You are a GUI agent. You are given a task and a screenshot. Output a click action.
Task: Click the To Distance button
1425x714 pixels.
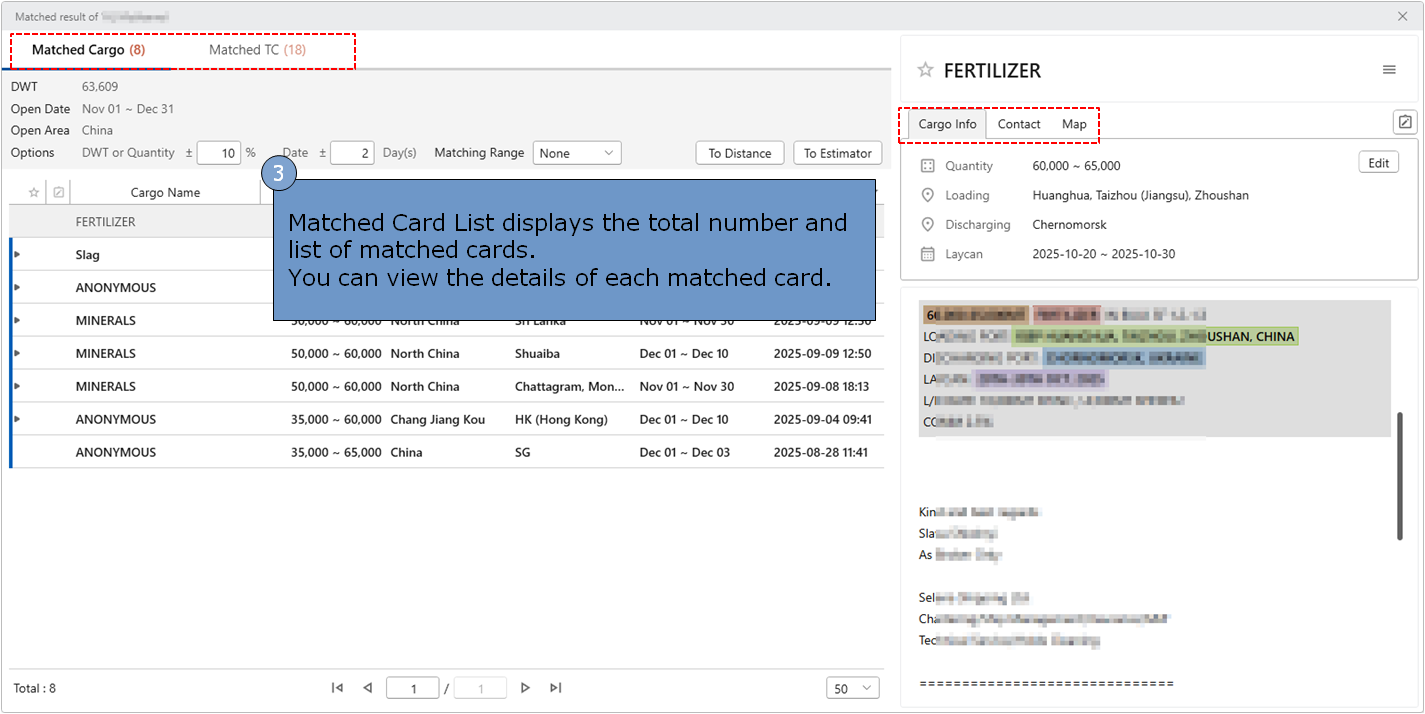(740, 153)
